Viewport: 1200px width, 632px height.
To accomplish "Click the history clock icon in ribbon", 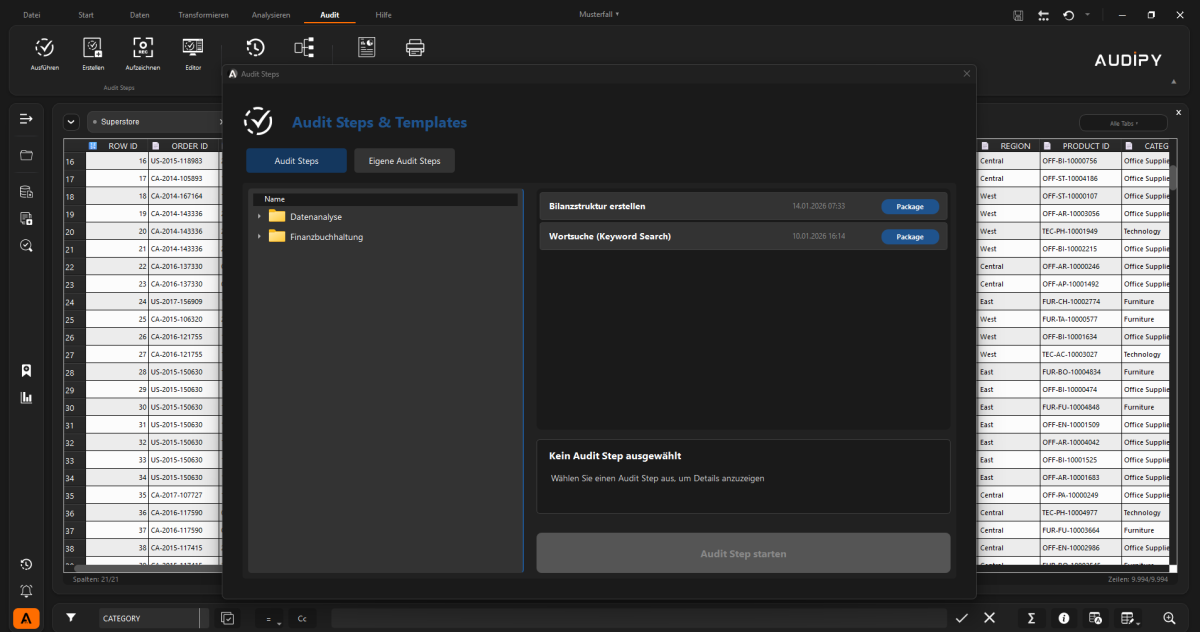I will 255,48.
